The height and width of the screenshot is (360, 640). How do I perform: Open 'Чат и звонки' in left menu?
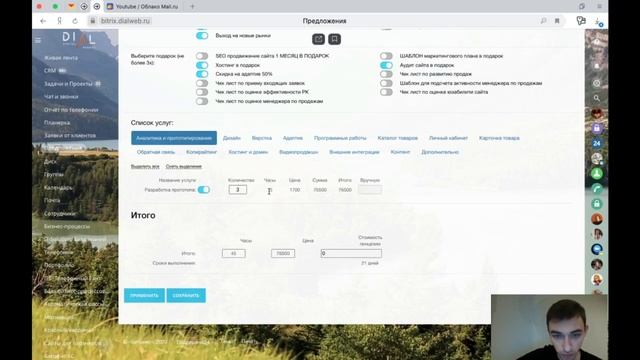(61, 97)
